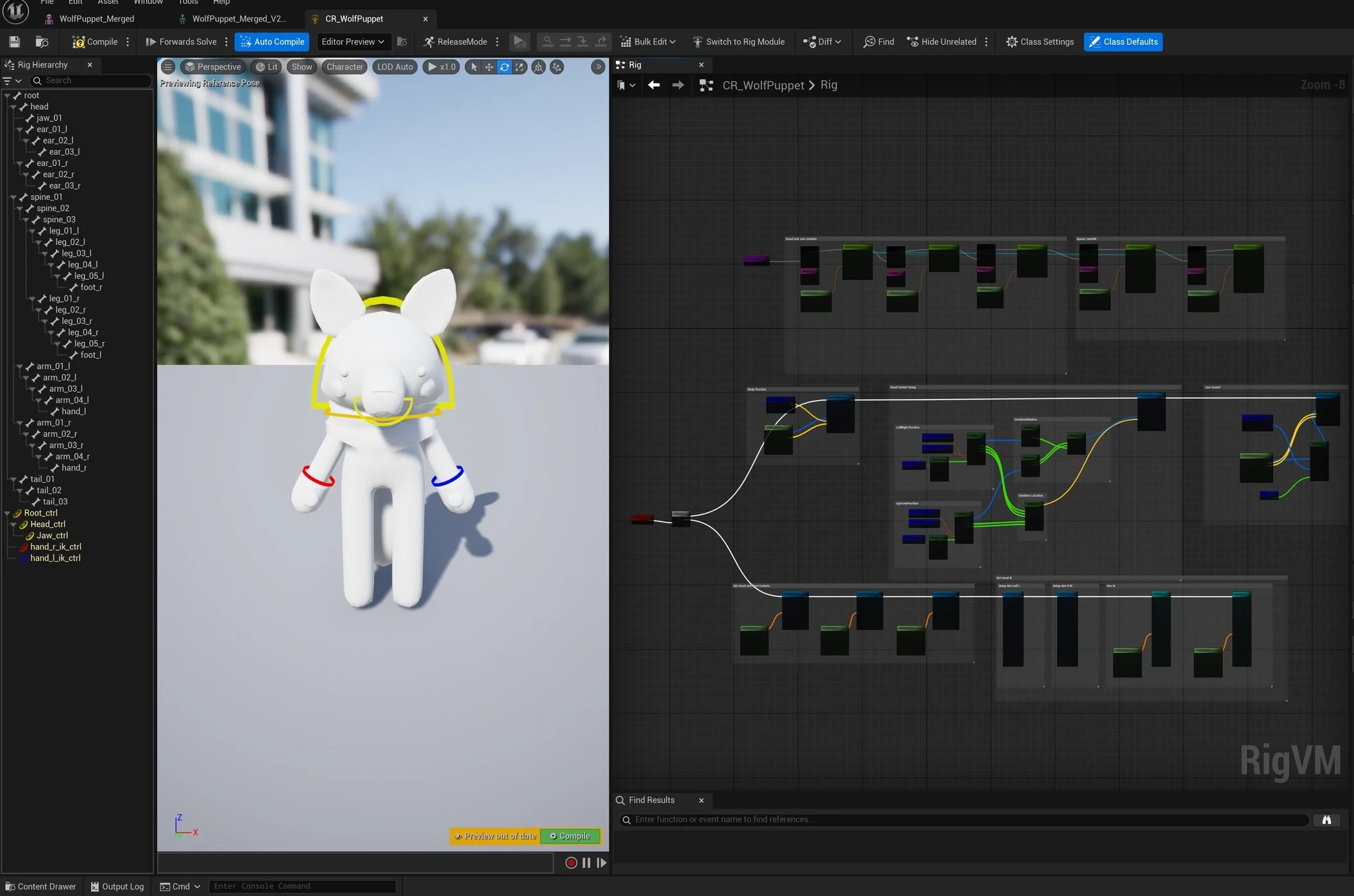Toggle Hide Unrelated nodes

[x=941, y=42]
